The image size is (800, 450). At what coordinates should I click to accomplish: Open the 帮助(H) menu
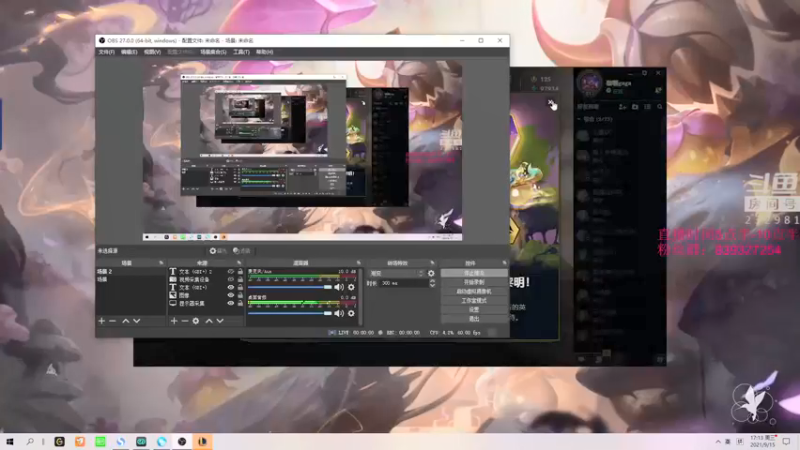pyautogui.click(x=264, y=52)
